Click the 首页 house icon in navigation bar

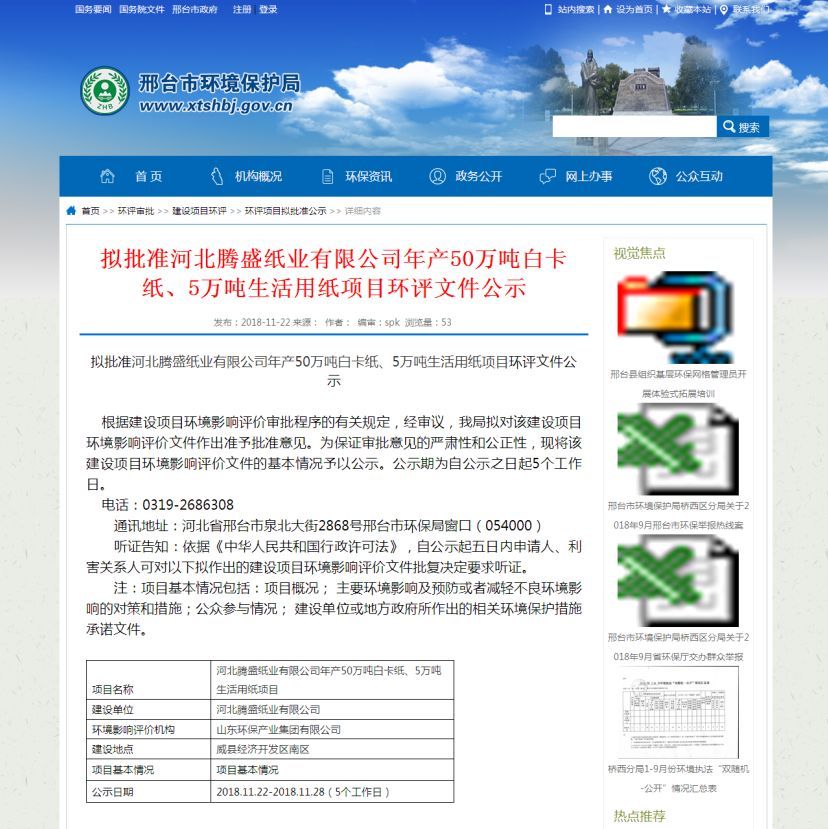107,176
